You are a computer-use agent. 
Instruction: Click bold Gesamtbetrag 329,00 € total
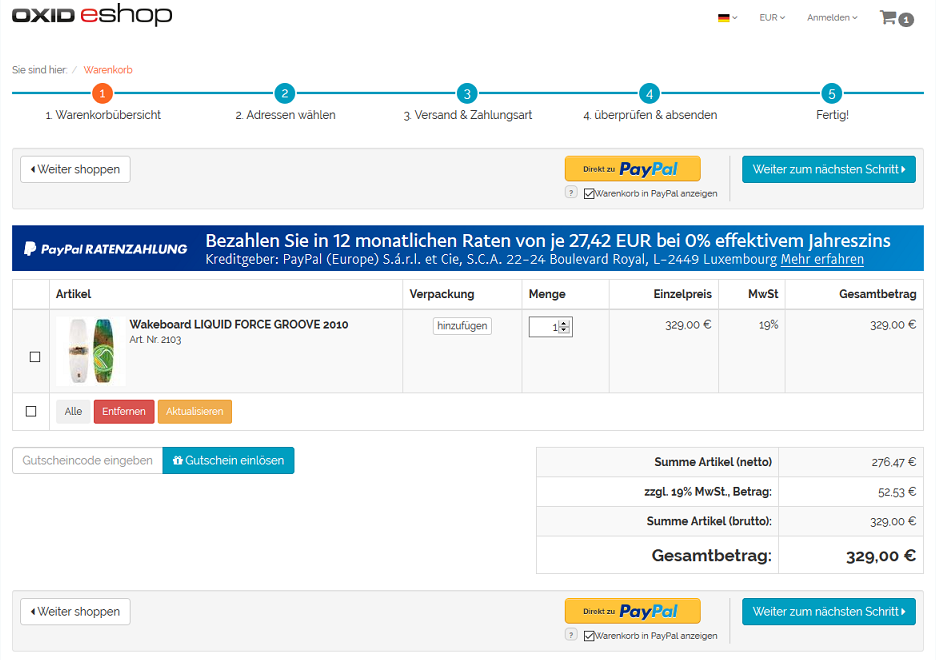(x=881, y=556)
